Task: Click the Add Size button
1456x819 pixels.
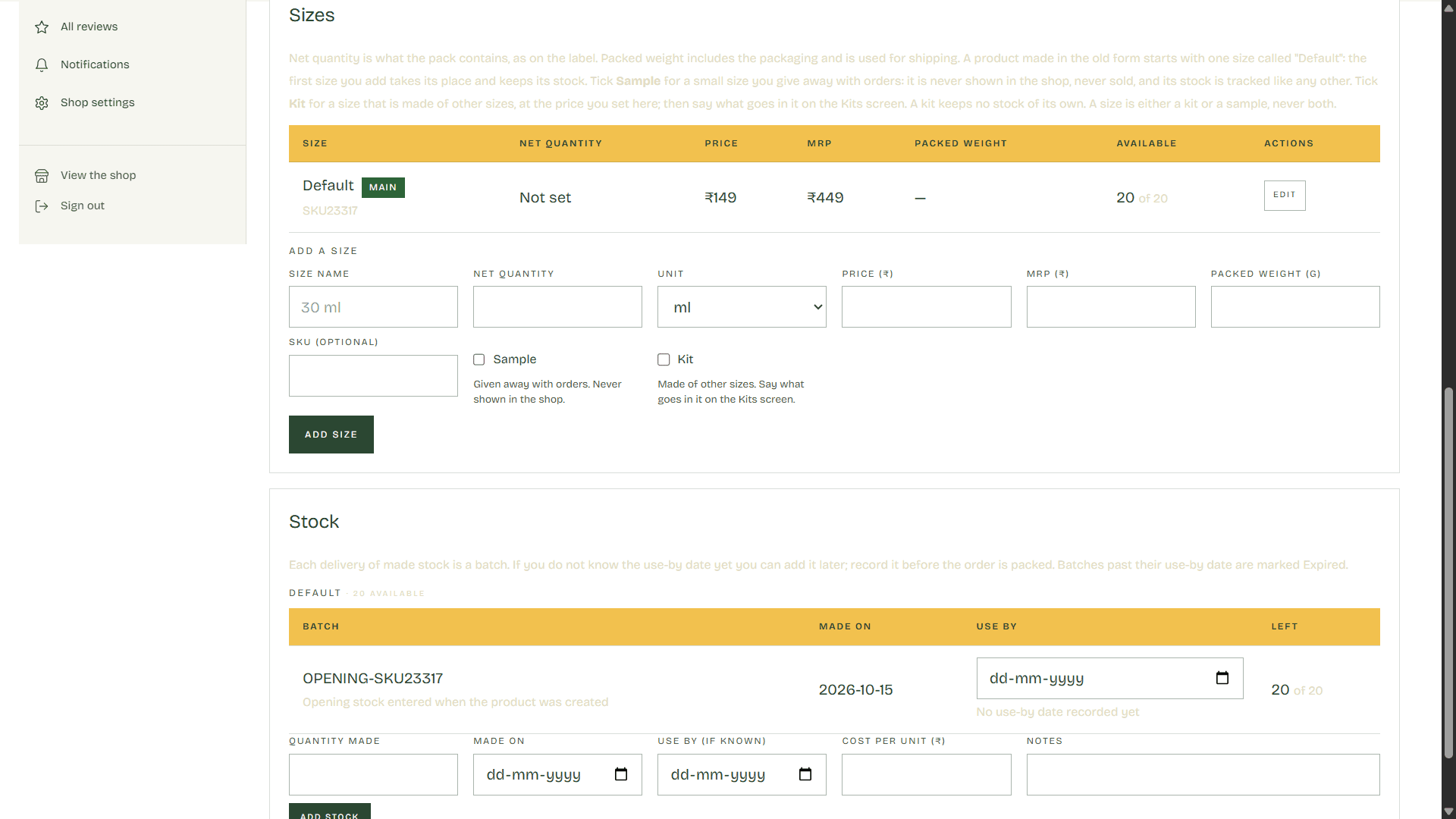Action: [x=331, y=435]
